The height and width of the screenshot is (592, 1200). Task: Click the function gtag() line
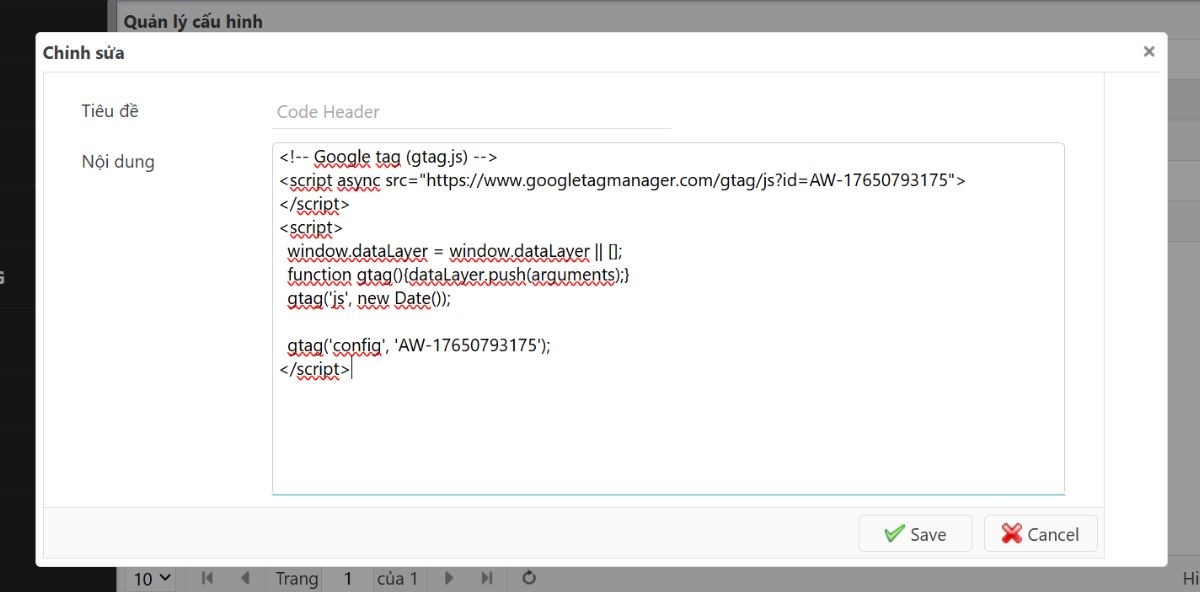point(459,274)
